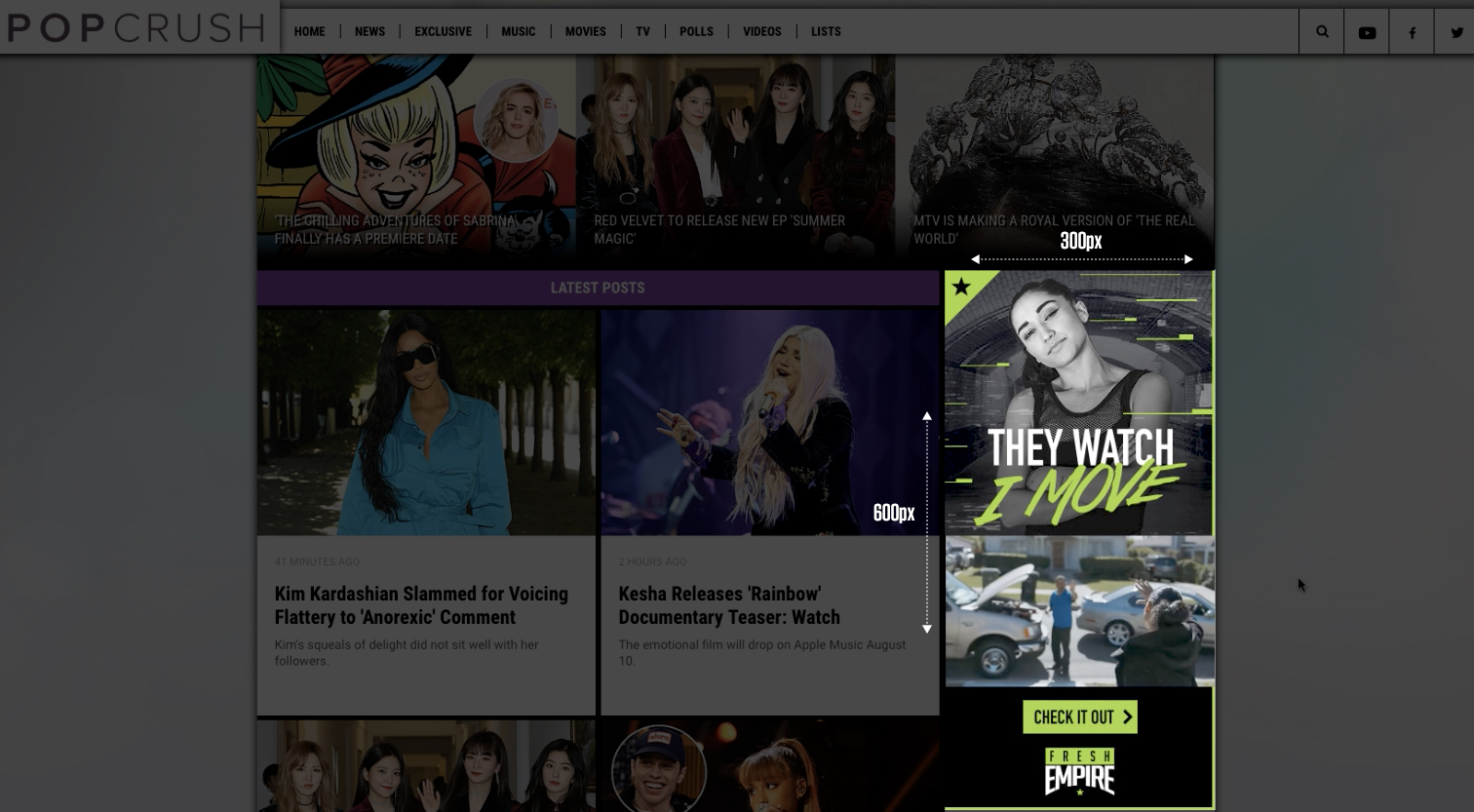Navigate to the Movies section
The height and width of the screenshot is (812, 1474).
(x=585, y=31)
